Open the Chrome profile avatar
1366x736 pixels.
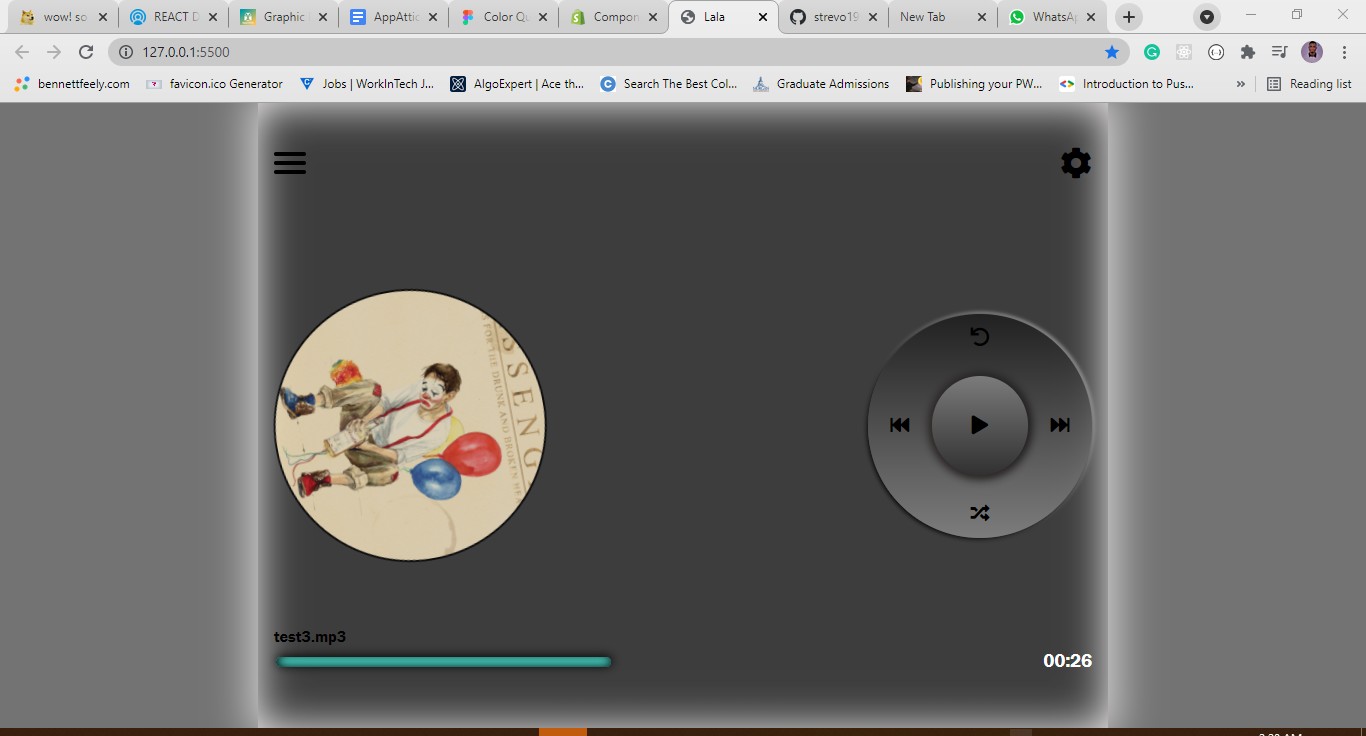tap(1312, 52)
